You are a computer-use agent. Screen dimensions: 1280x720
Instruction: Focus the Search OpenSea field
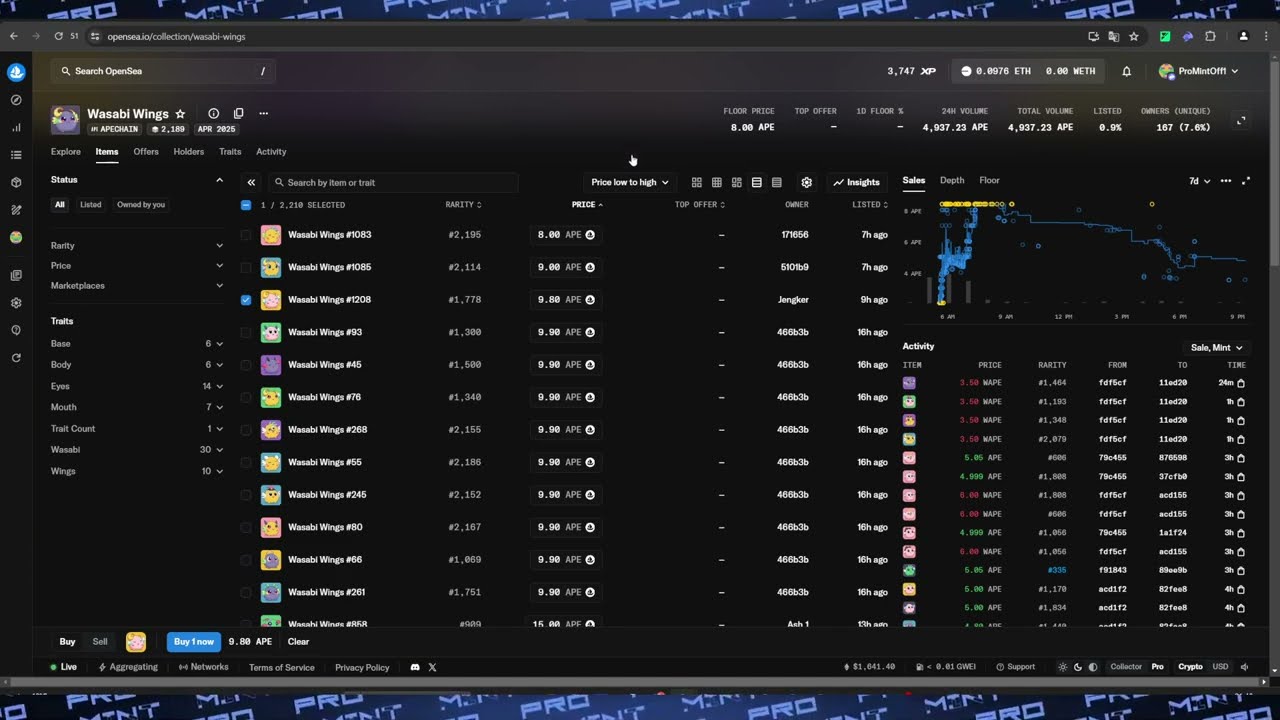click(164, 71)
